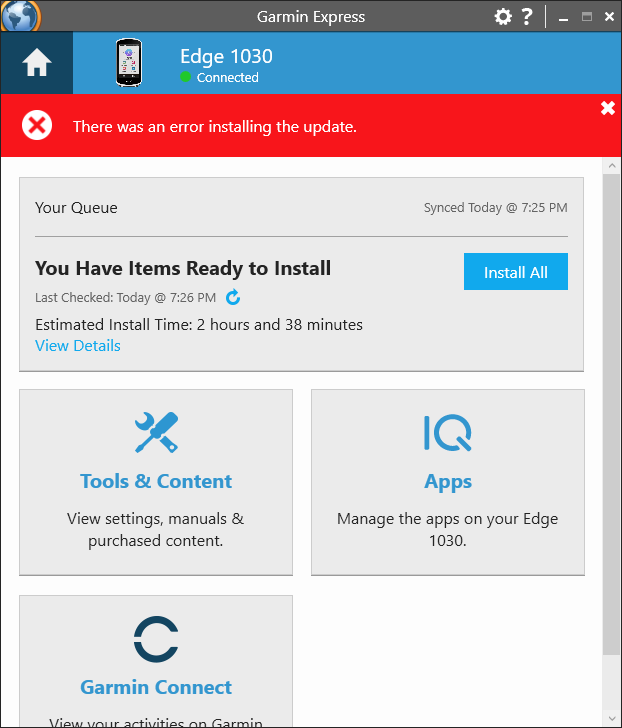Image resolution: width=622 pixels, height=728 pixels.
Task: Dismiss the red error banner
Action: pos(608,108)
